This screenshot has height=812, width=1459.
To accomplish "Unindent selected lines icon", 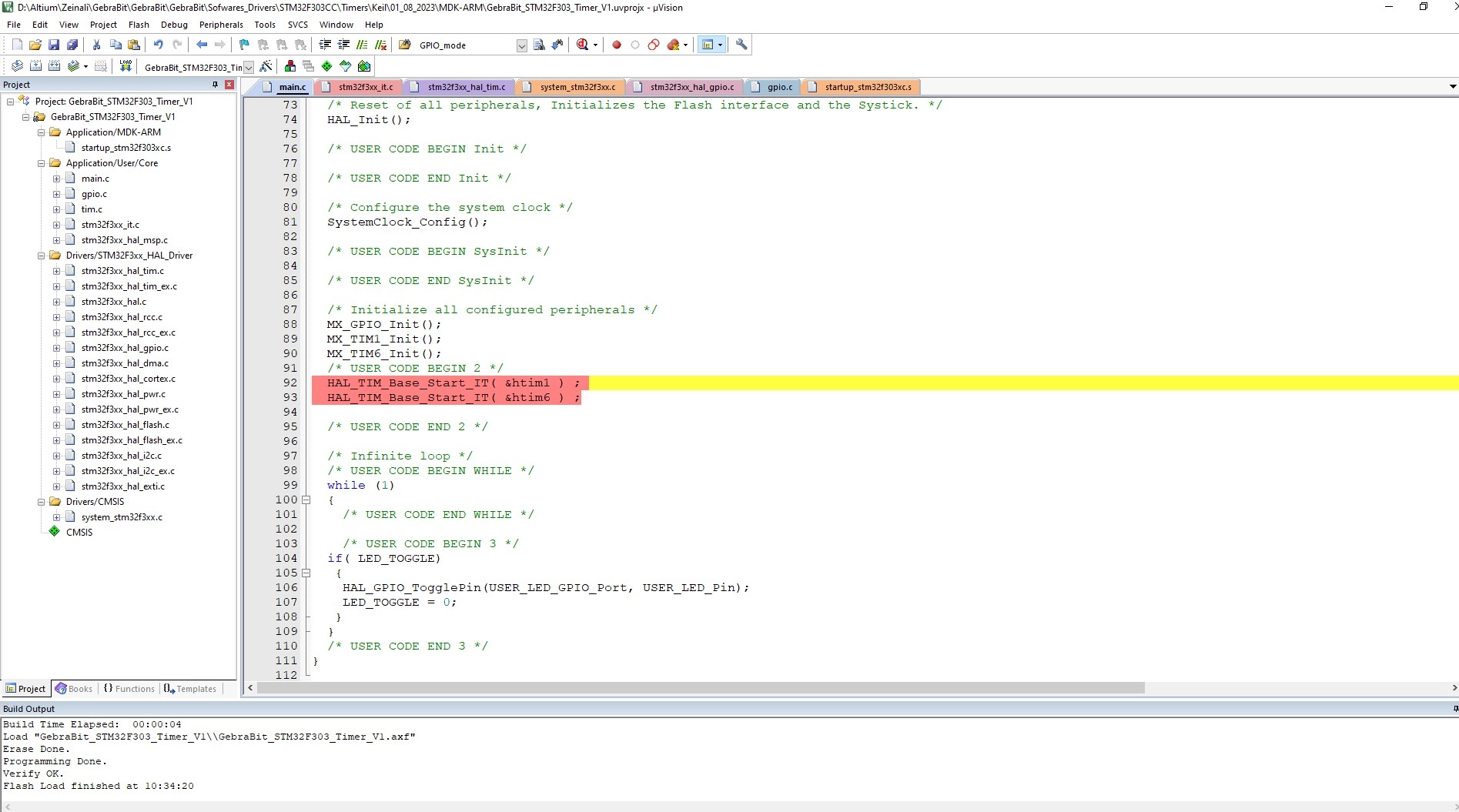I will point(343,45).
